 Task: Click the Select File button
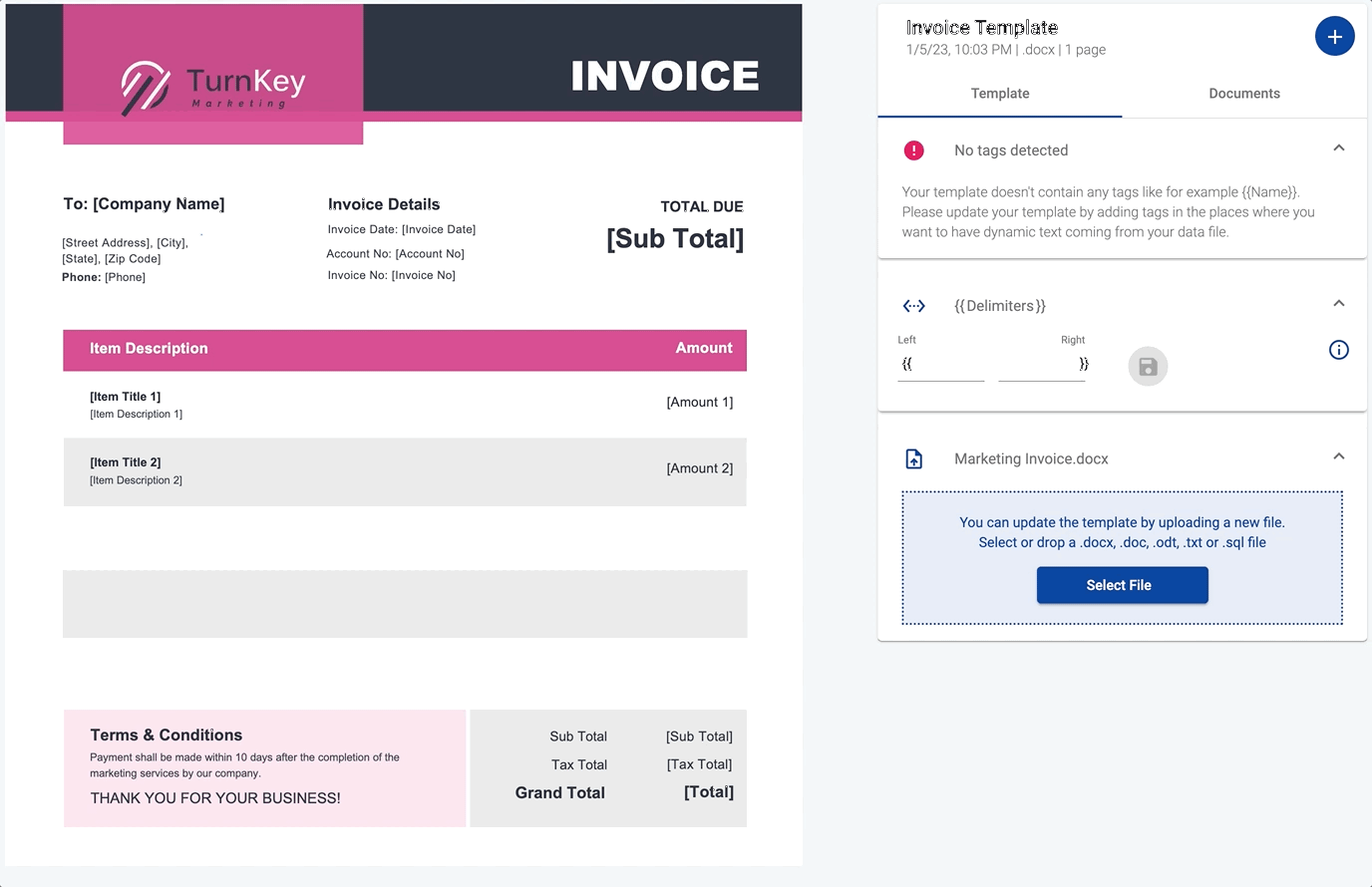click(1122, 585)
